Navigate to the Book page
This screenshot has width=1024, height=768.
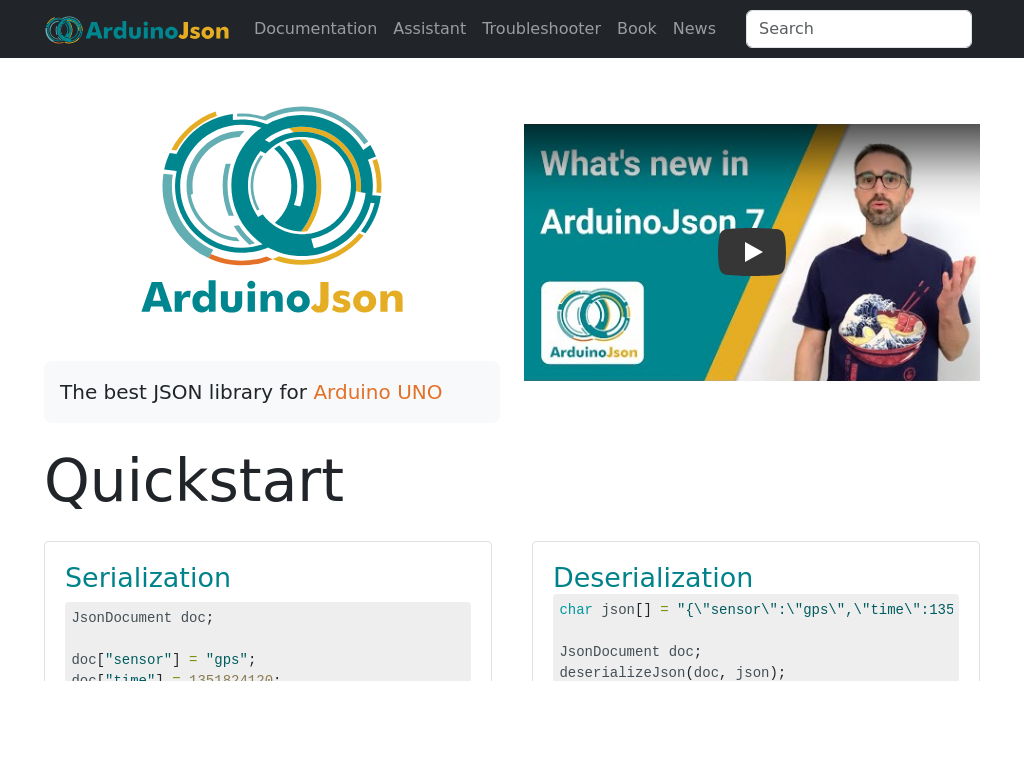tap(637, 29)
